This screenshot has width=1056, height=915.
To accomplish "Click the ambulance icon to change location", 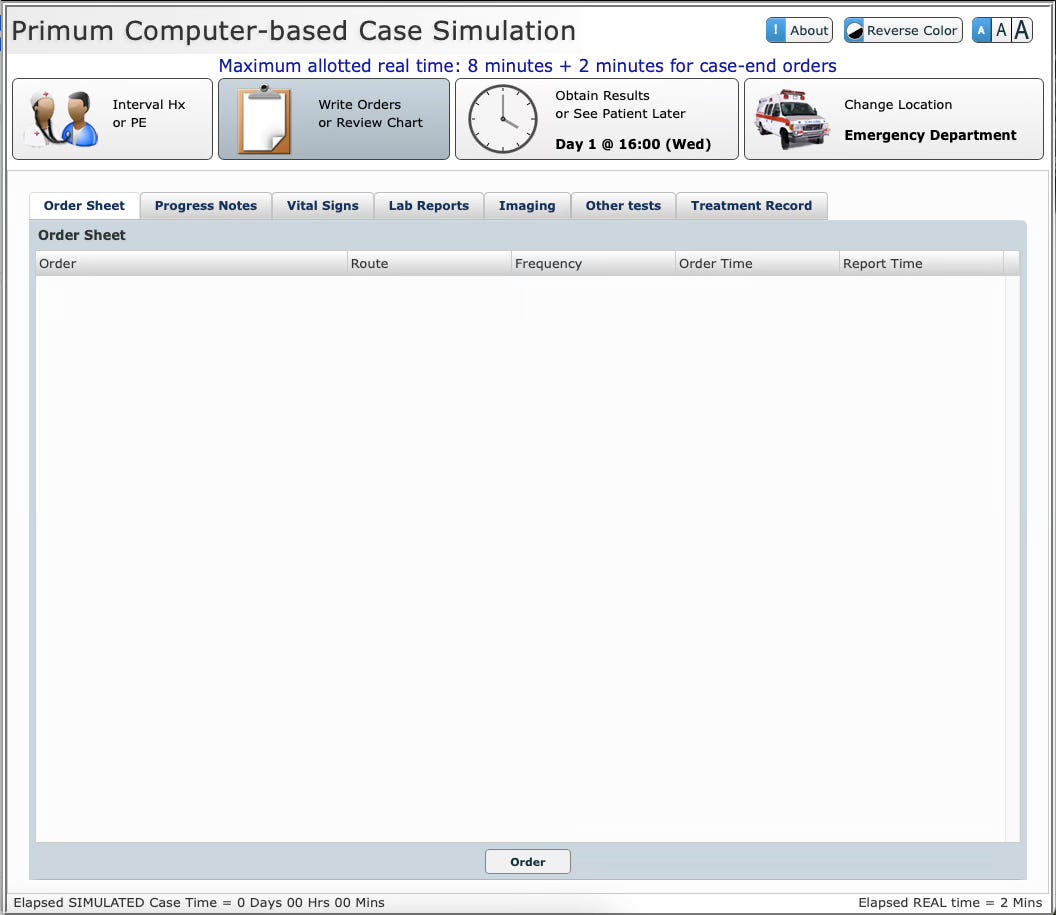I will click(789, 119).
